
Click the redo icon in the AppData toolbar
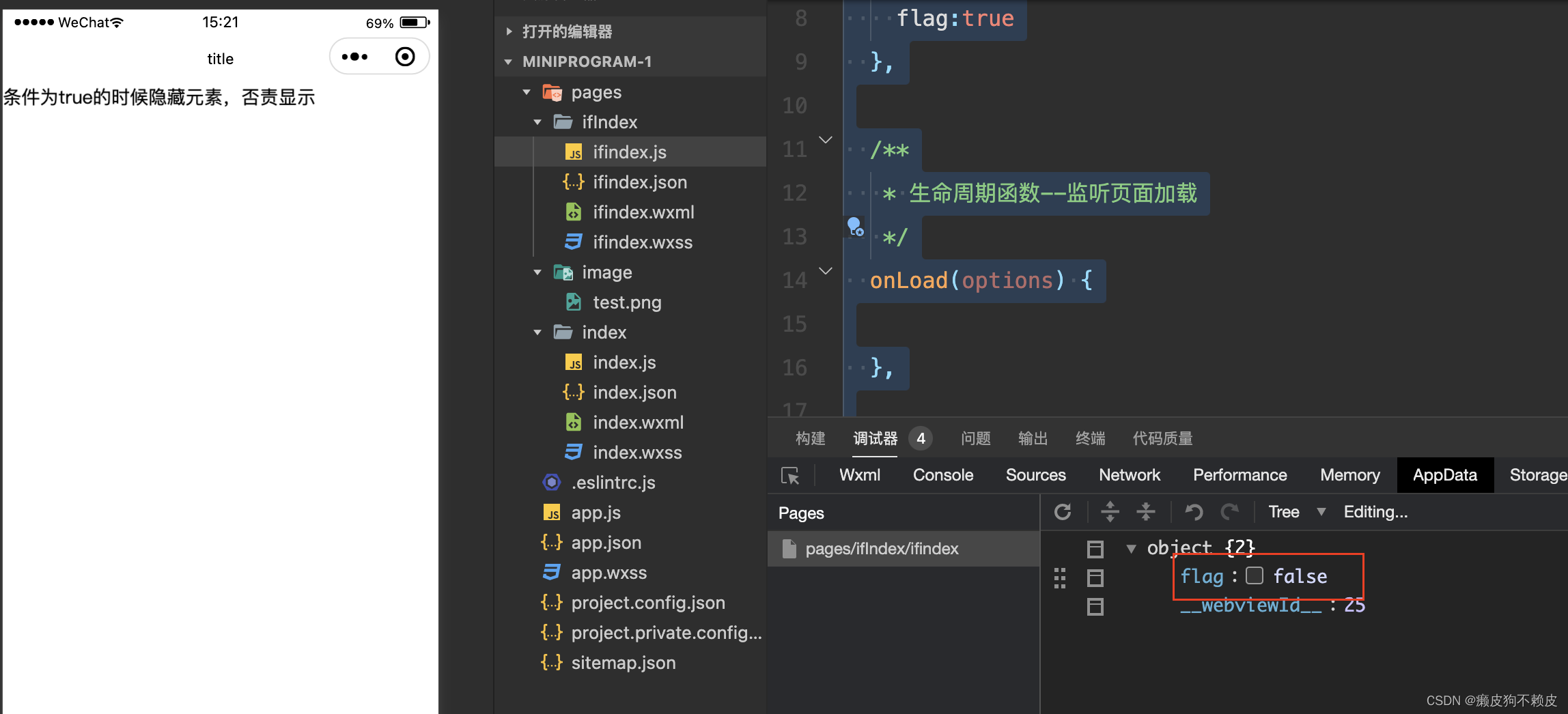click(1231, 511)
